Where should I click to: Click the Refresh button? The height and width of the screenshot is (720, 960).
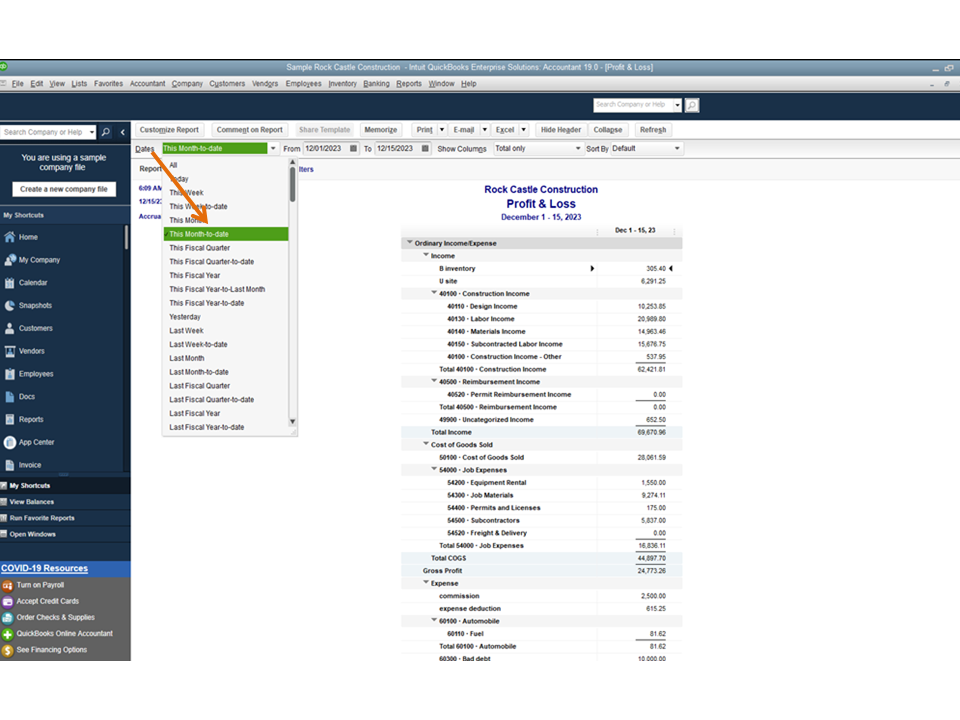[653, 130]
